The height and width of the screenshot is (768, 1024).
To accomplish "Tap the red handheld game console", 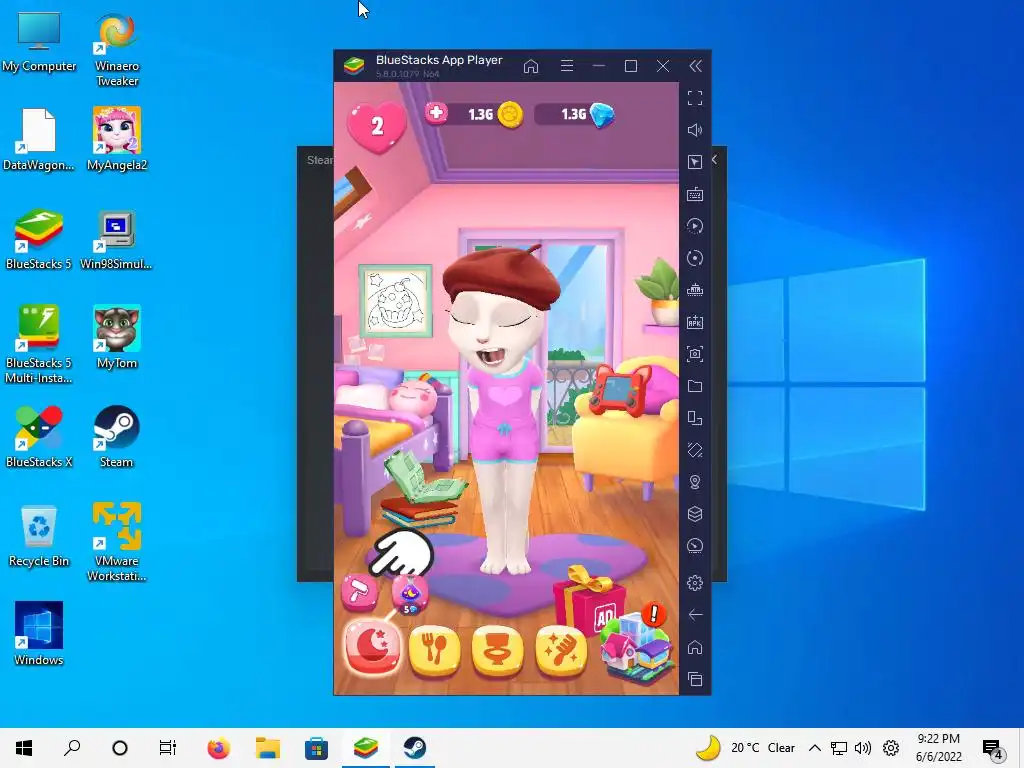I will pos(619,390).
